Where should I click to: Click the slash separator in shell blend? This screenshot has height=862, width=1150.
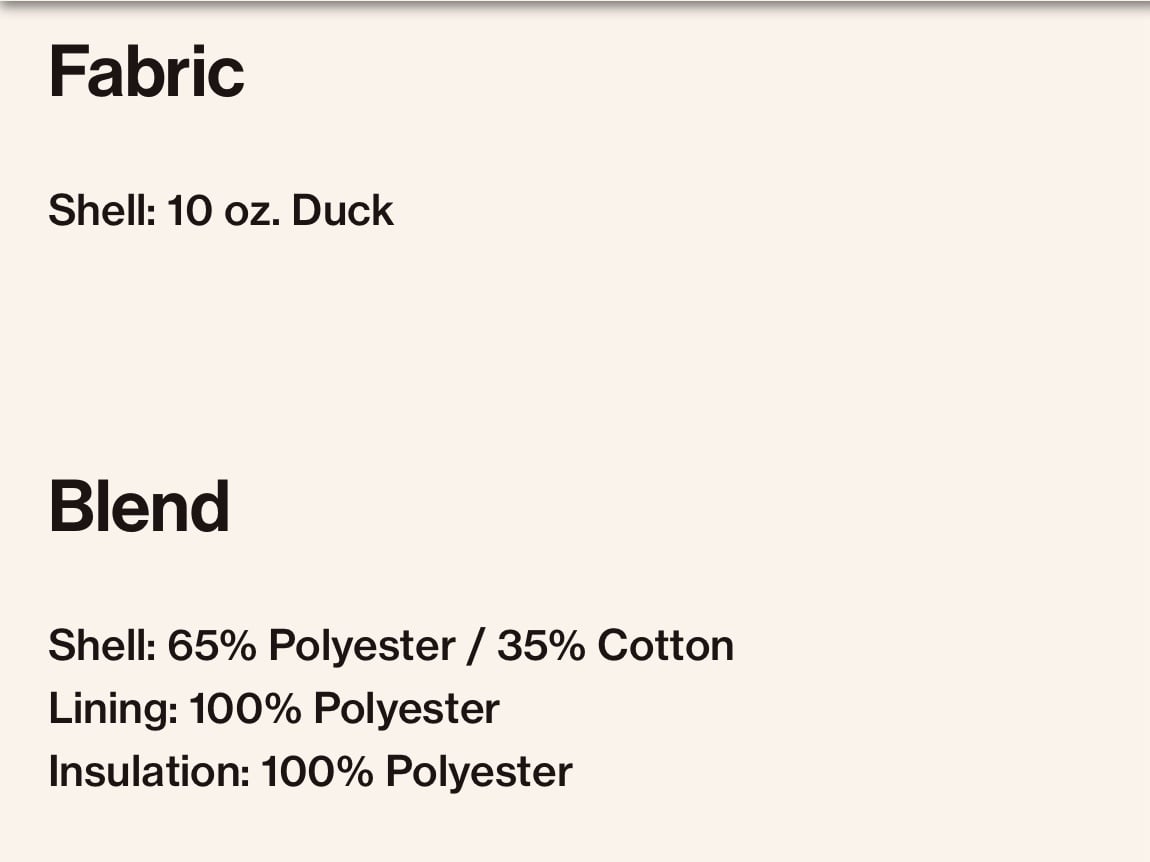[477, 646]
